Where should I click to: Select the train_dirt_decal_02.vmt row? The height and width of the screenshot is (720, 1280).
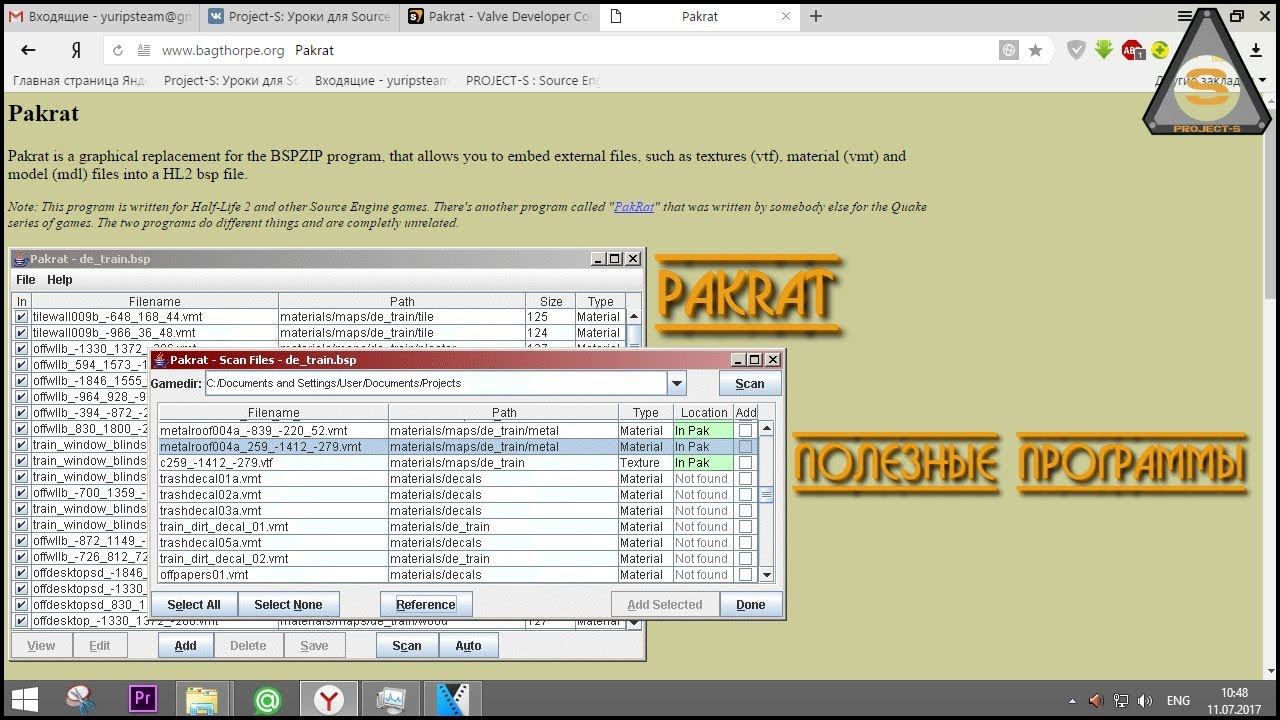[x=457, y=559]
